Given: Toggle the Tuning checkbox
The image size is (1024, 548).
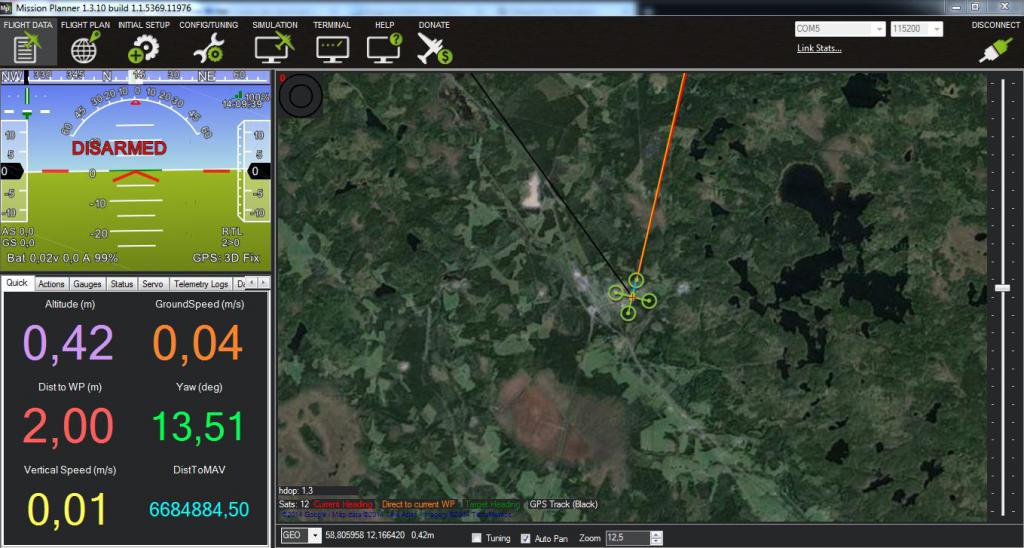Looking at the screenshot, I should (477, 538).
